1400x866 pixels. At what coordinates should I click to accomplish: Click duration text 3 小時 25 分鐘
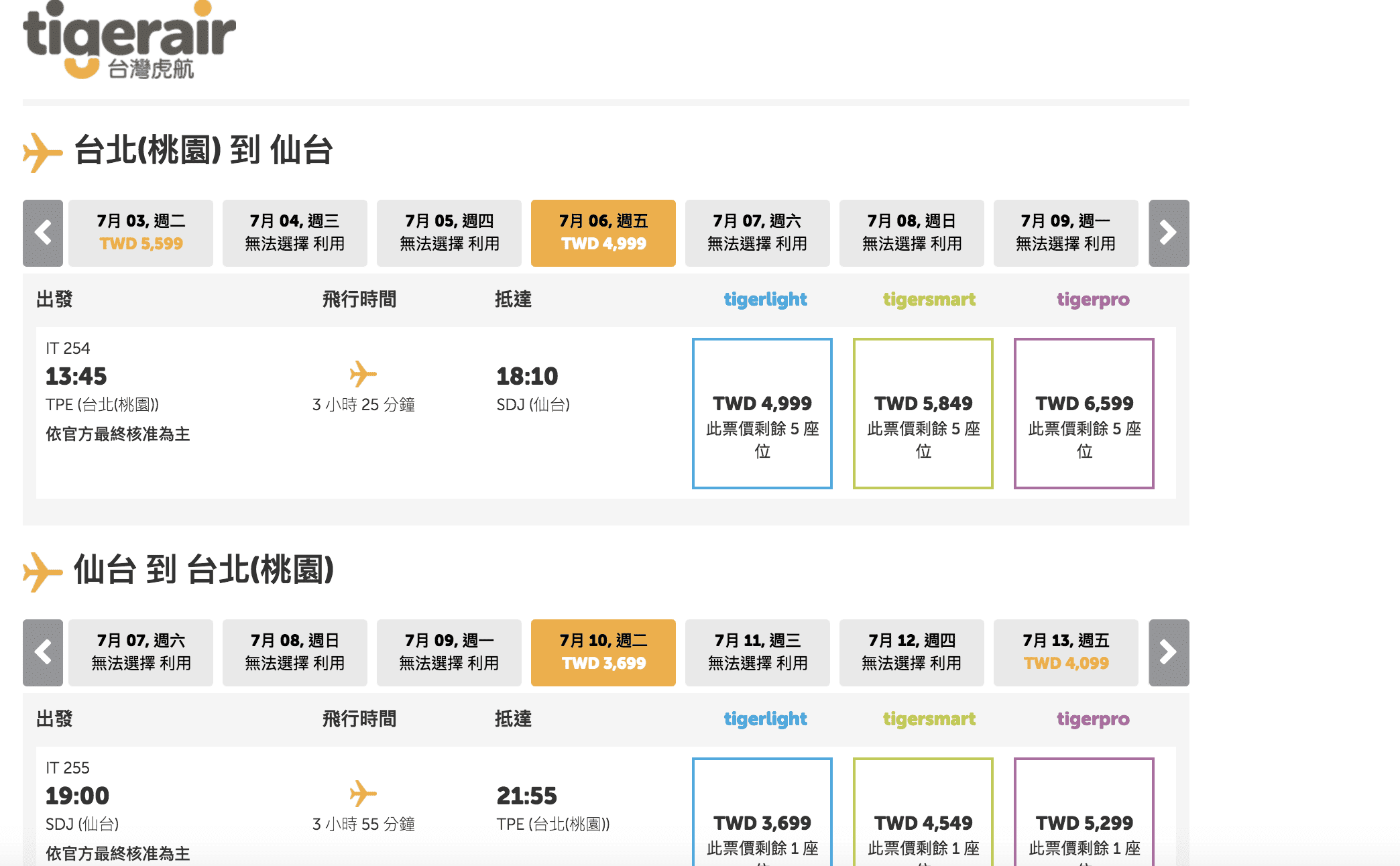pos(363,405)
